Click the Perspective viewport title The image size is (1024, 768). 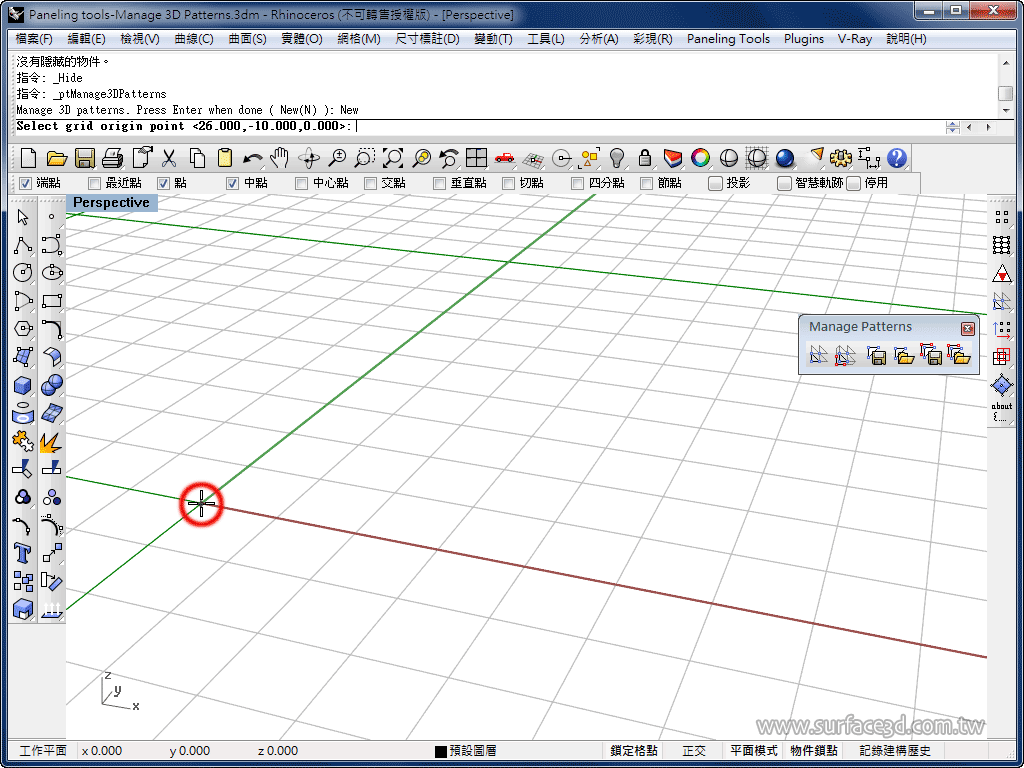pos(112,202)
